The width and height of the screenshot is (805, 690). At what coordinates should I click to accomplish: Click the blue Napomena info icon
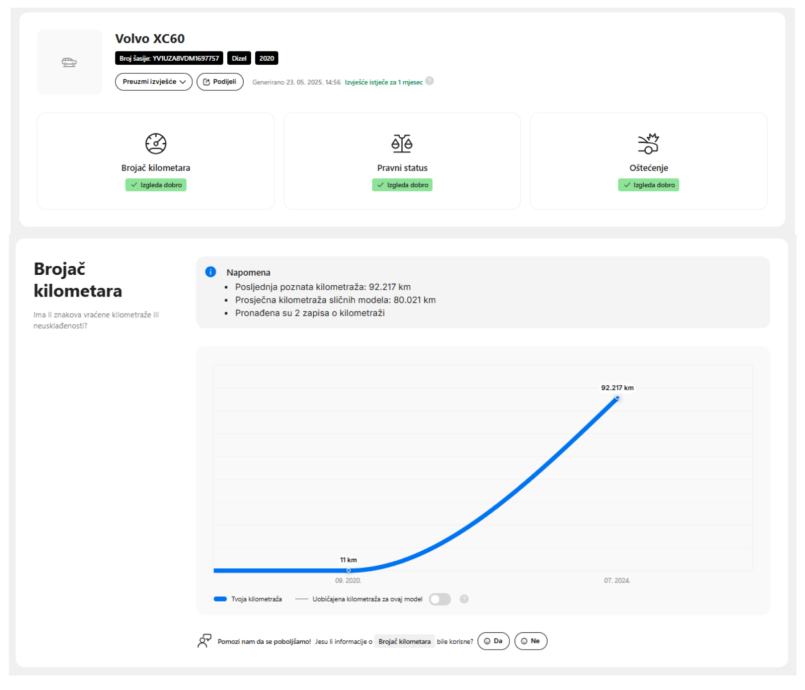point(210,271)
